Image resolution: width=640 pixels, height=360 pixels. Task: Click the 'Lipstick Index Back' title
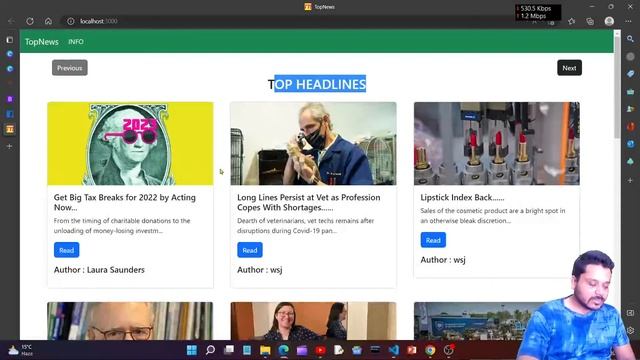click(x=462, y=198)
